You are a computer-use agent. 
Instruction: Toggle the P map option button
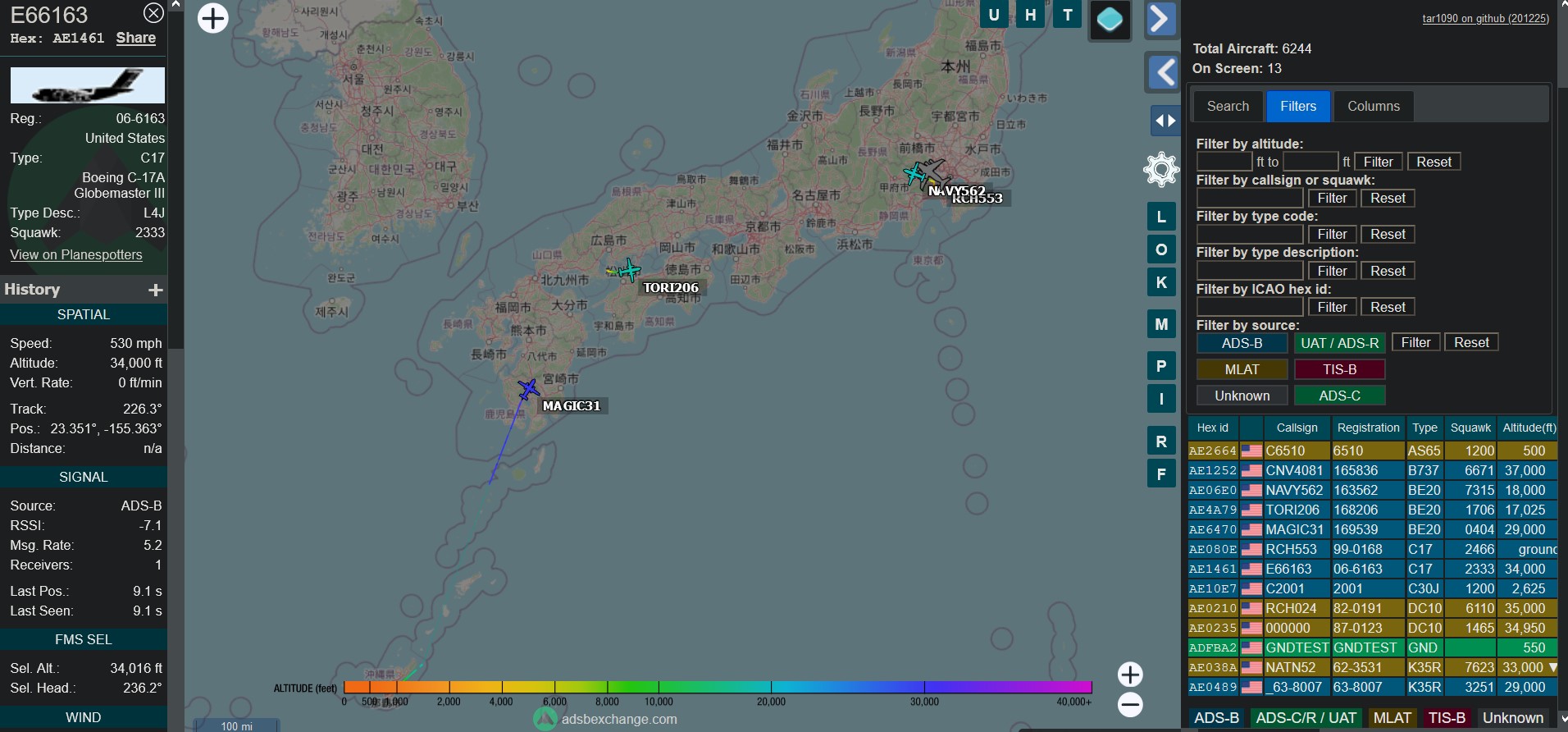pyautogui.click(x=1161, y=366)
